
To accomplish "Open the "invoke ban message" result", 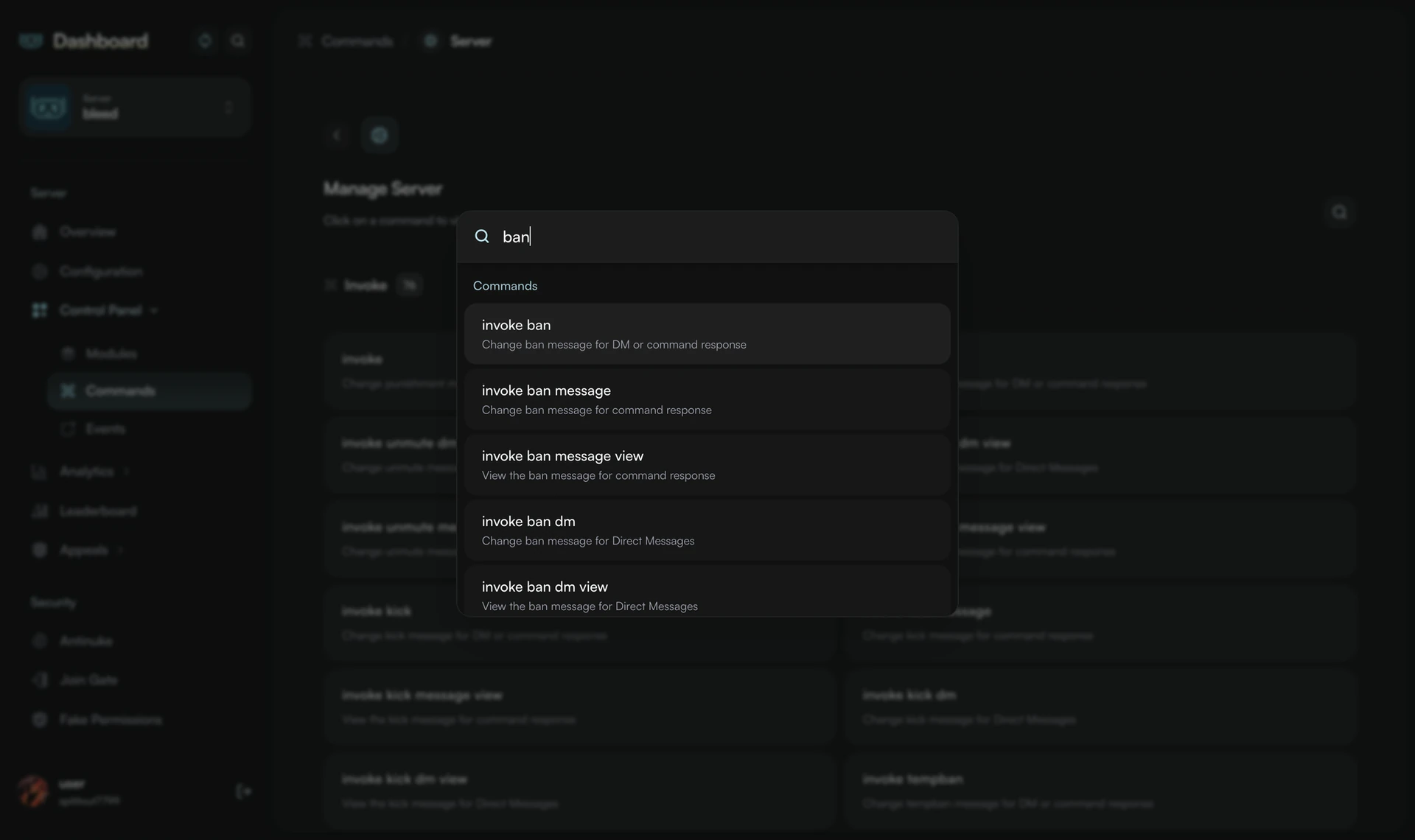I will [x=707, y=399].
